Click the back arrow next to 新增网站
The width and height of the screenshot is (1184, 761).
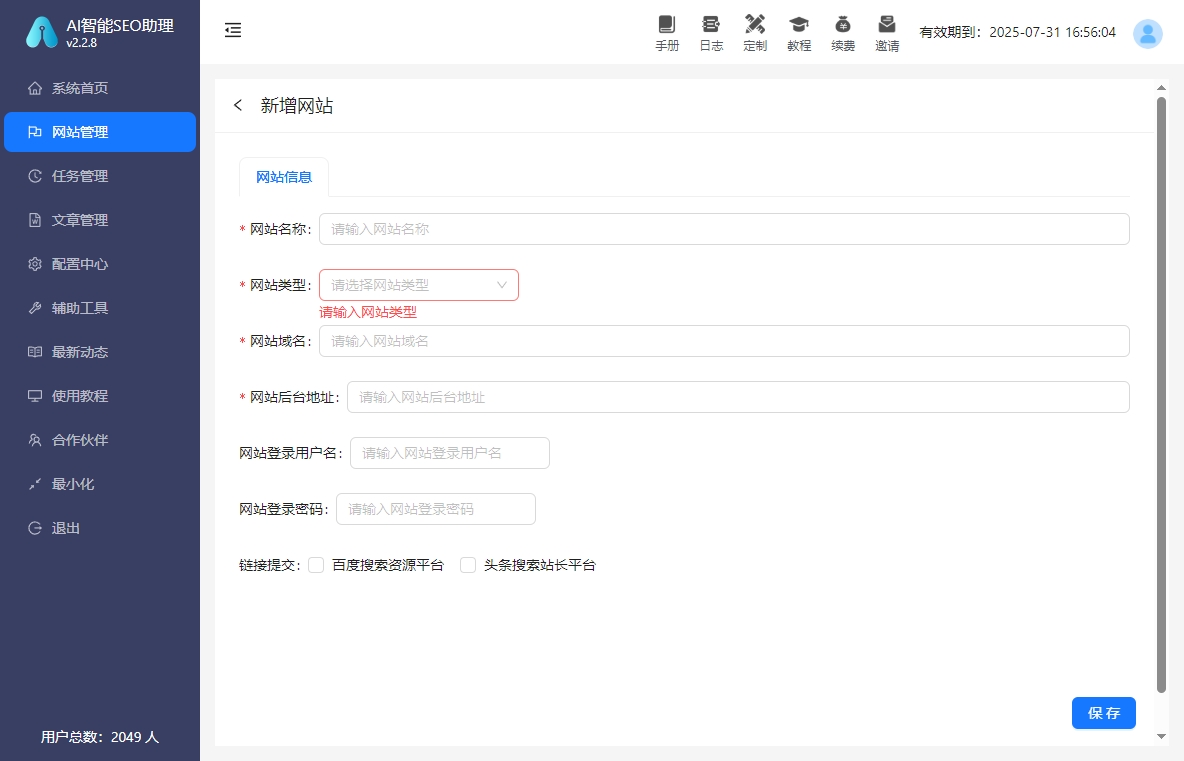click(x=238, y=105)
